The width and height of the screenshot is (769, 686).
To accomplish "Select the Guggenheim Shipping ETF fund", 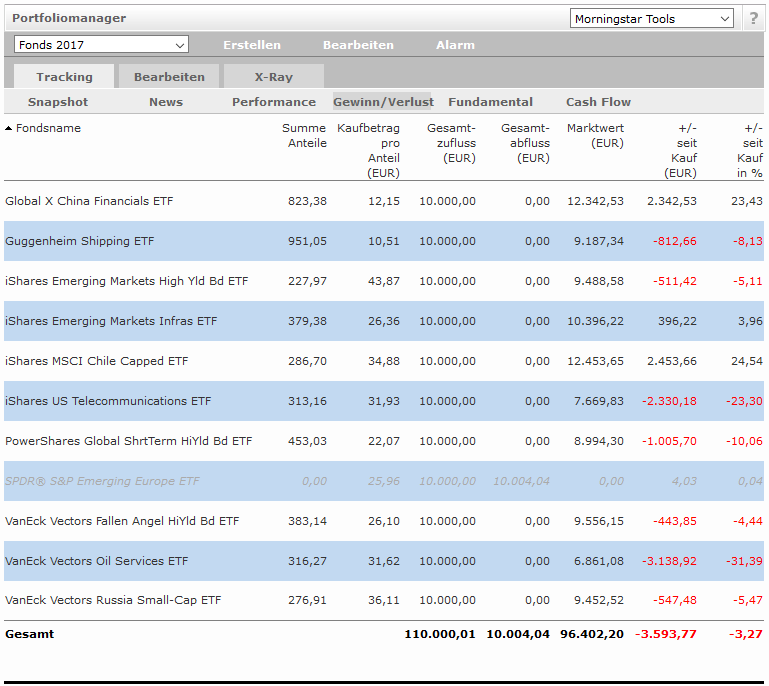I will click(79, 241).
